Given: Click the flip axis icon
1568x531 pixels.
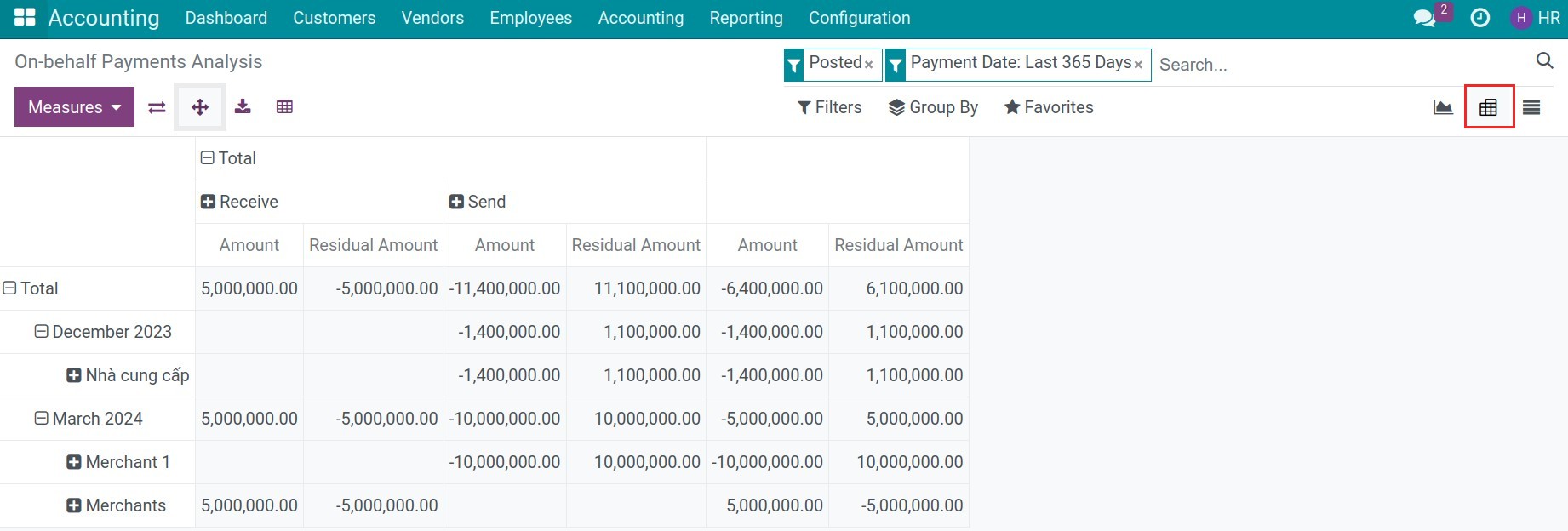Looking at the screenshot, I should click(x=157, y=107).
